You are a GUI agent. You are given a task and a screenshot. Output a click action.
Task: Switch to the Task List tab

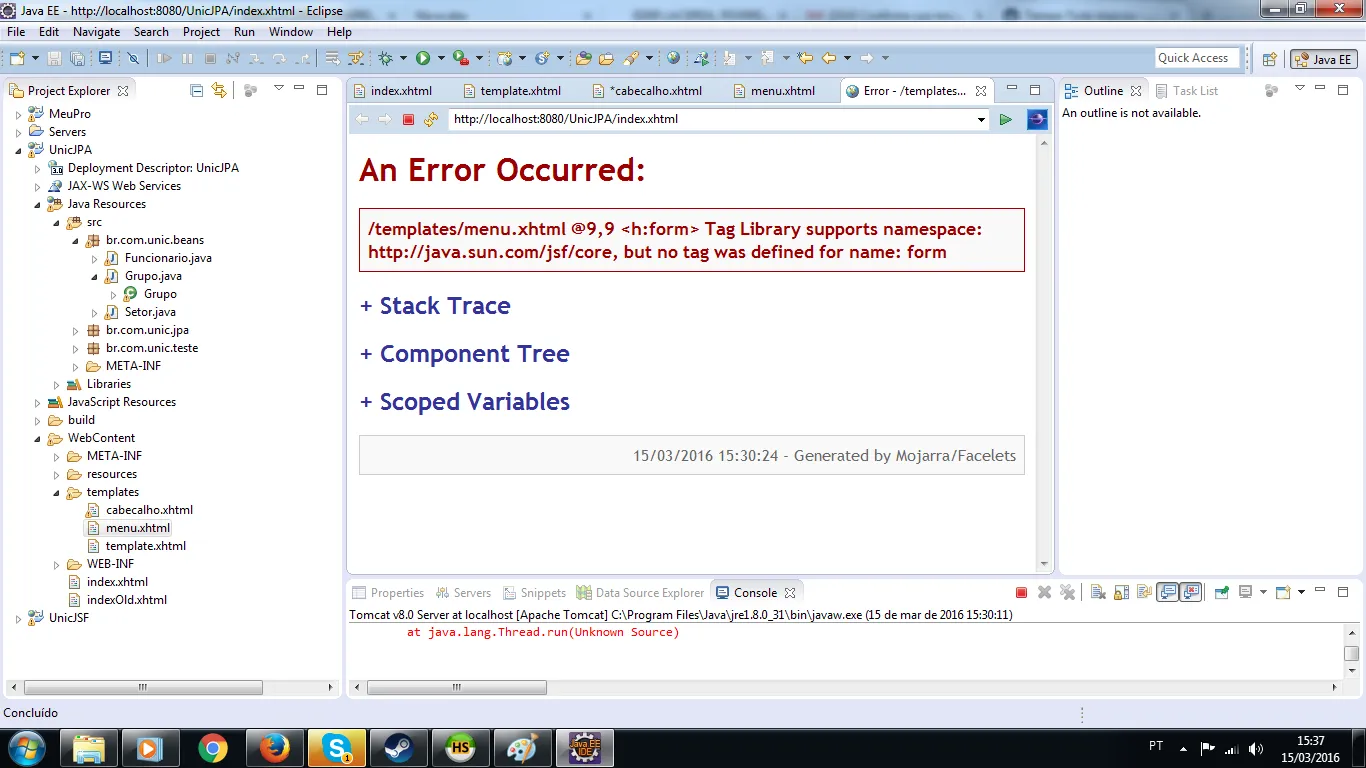tap(1187, 90)
